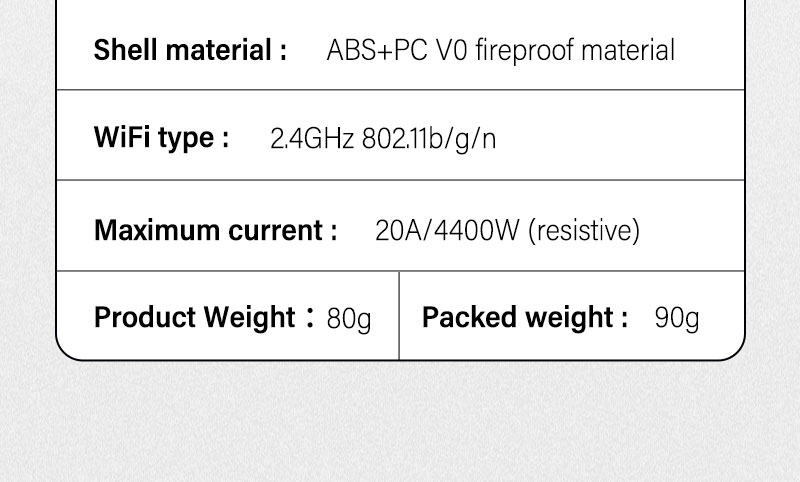Click 4400W in maximum current value
Viewport: 800px width, 482px height.
coord(476,231)
